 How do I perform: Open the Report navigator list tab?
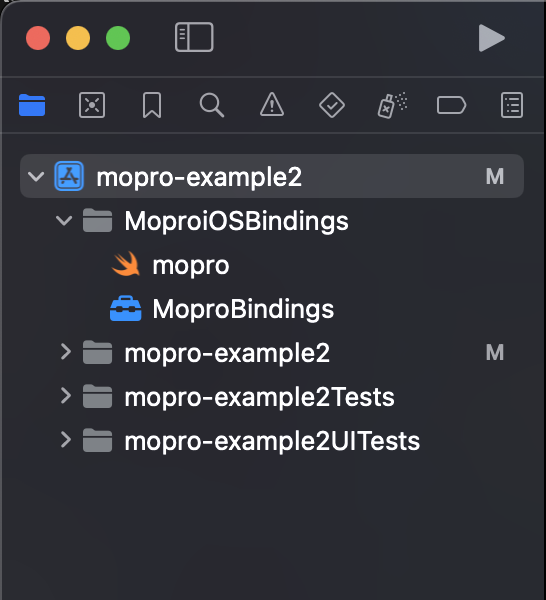(512, 105)
